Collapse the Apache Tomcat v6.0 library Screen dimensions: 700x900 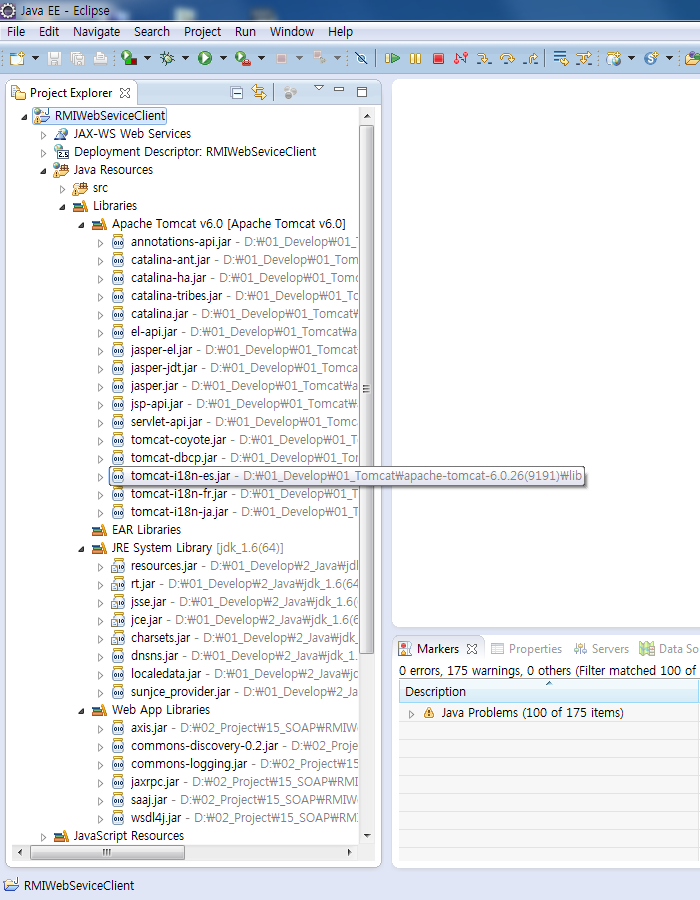81,224
